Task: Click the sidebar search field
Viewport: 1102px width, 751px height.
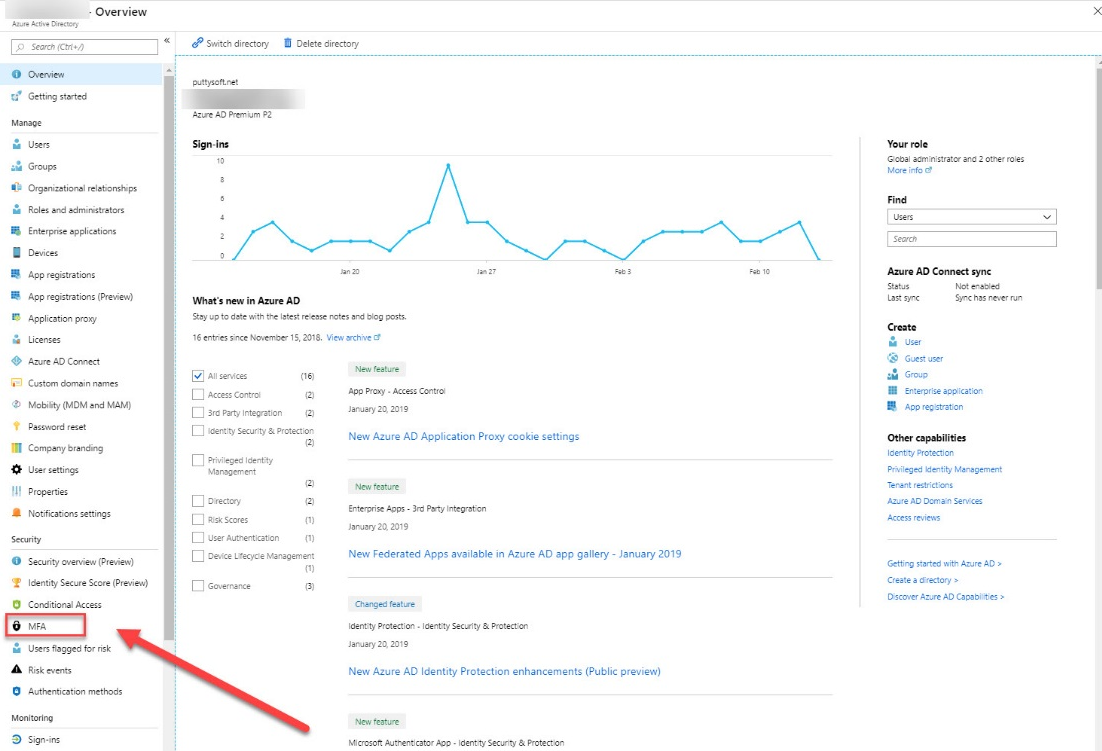Action: pos(84,47)
